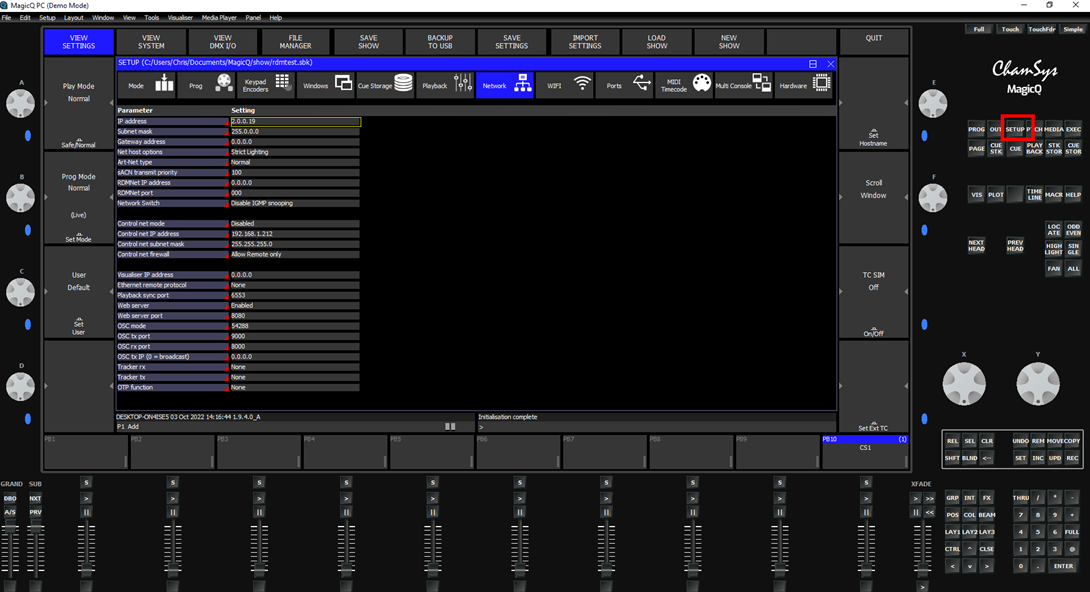Click the SAVE SHOW button
Image resolution: width=1090 pixels, height=592 pixels.
click(368, 42)
